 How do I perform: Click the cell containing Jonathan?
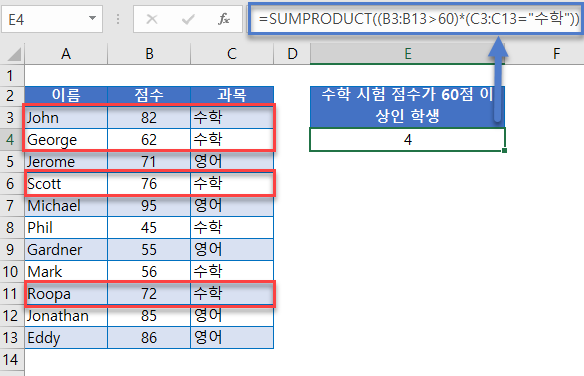tap(66, 316)
